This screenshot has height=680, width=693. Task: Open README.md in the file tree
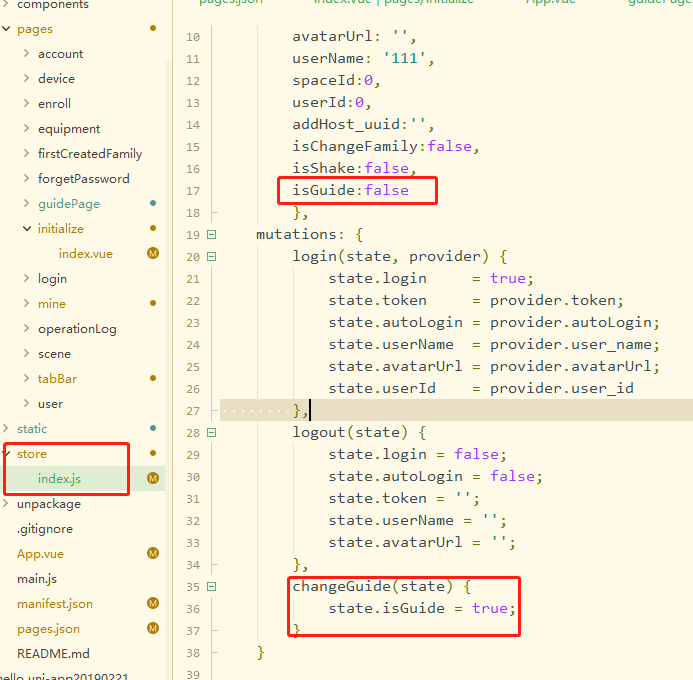pyautogui.click(x=53, y=653)
